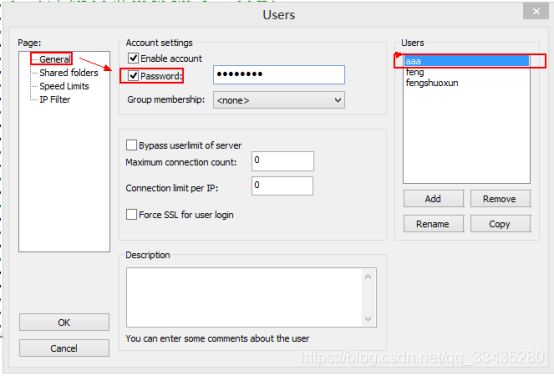This screenshot has width=554, height=376.
Task: Click the Rename user button
Action: coord(434,224)
